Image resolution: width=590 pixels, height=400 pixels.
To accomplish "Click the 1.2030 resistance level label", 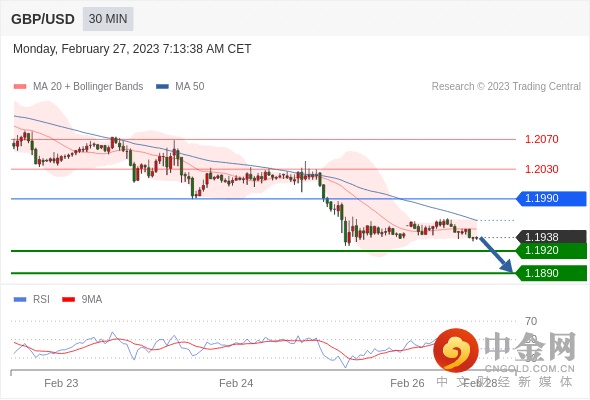I will click(x=541, y=169).
